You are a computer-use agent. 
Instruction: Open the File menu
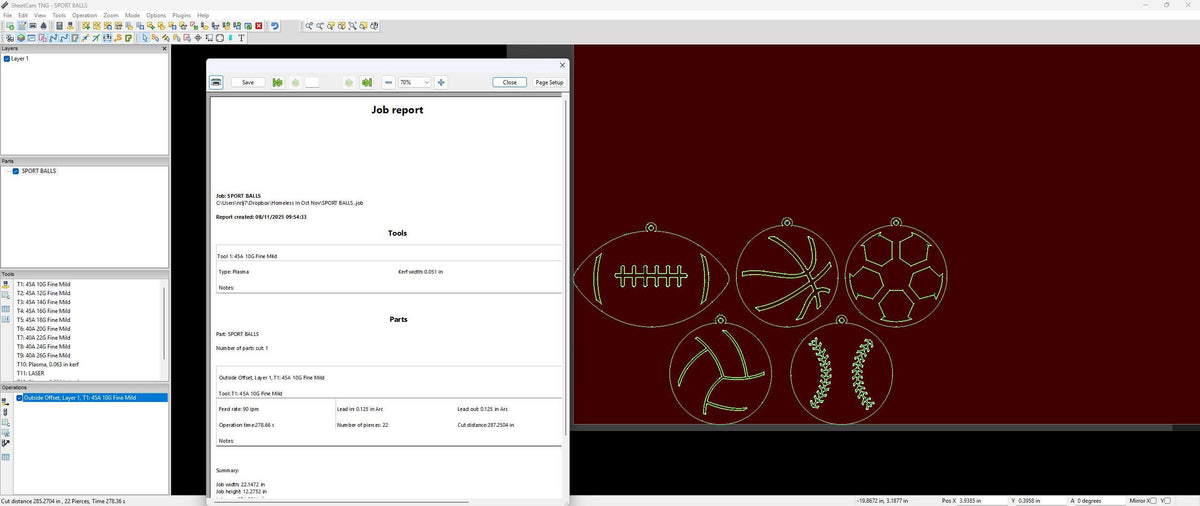tap(8, 16)
